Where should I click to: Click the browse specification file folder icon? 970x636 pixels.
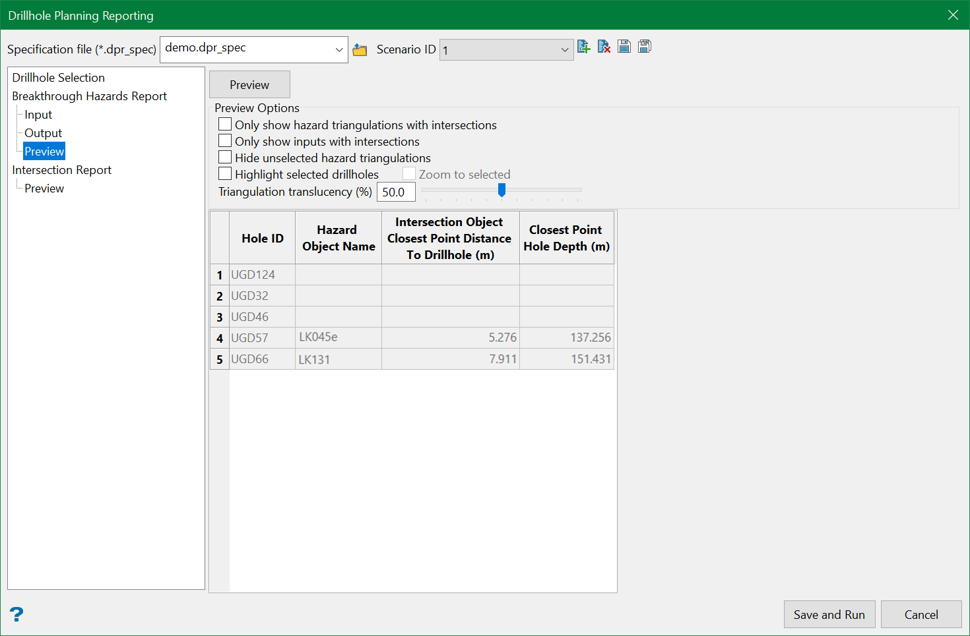[x=360, y=50]
